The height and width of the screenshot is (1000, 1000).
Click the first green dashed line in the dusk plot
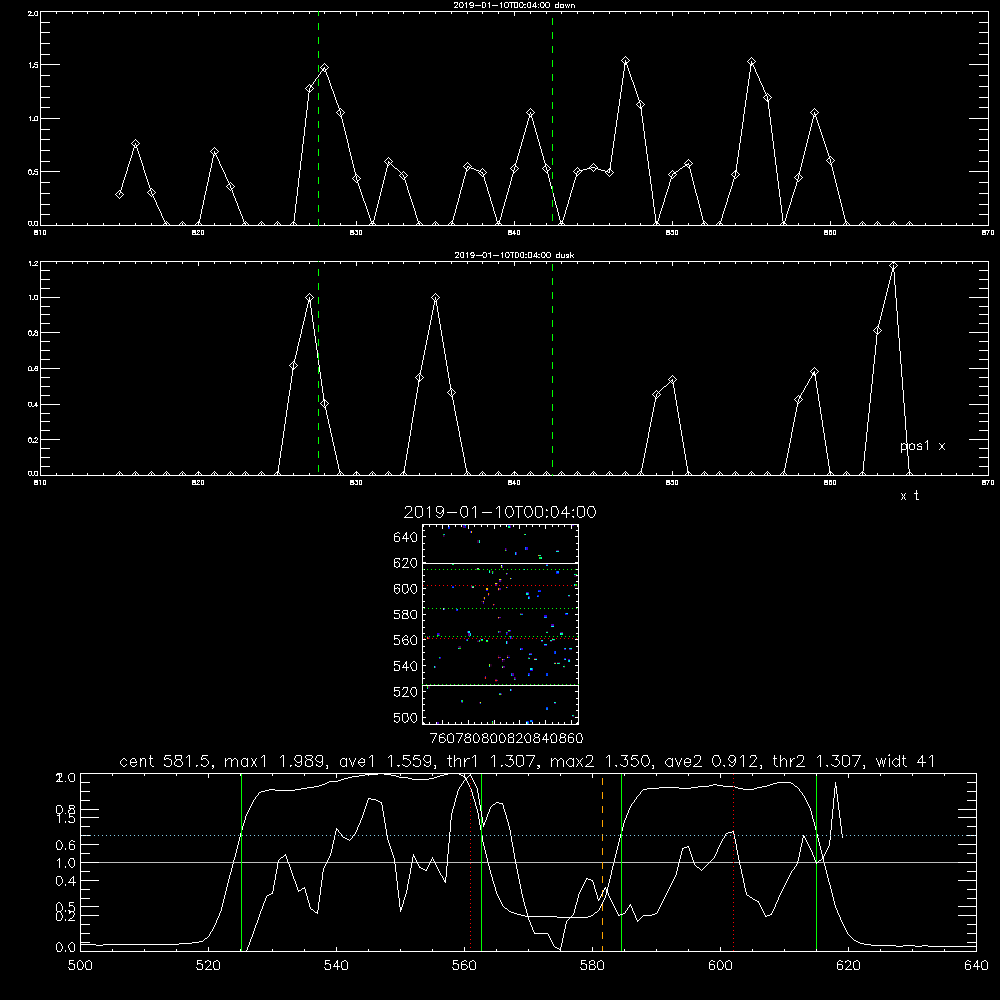(318, 368)
